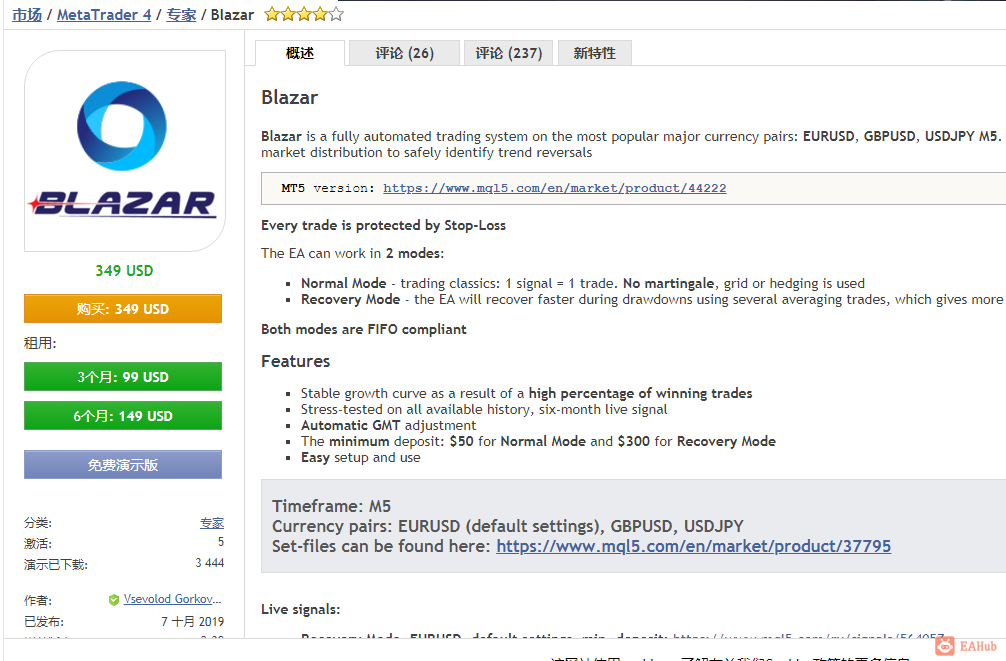The height and width of the screenshot is (661, 1006).
Task: Open the 市场 breadcrumb link
Action: (27, 15)
